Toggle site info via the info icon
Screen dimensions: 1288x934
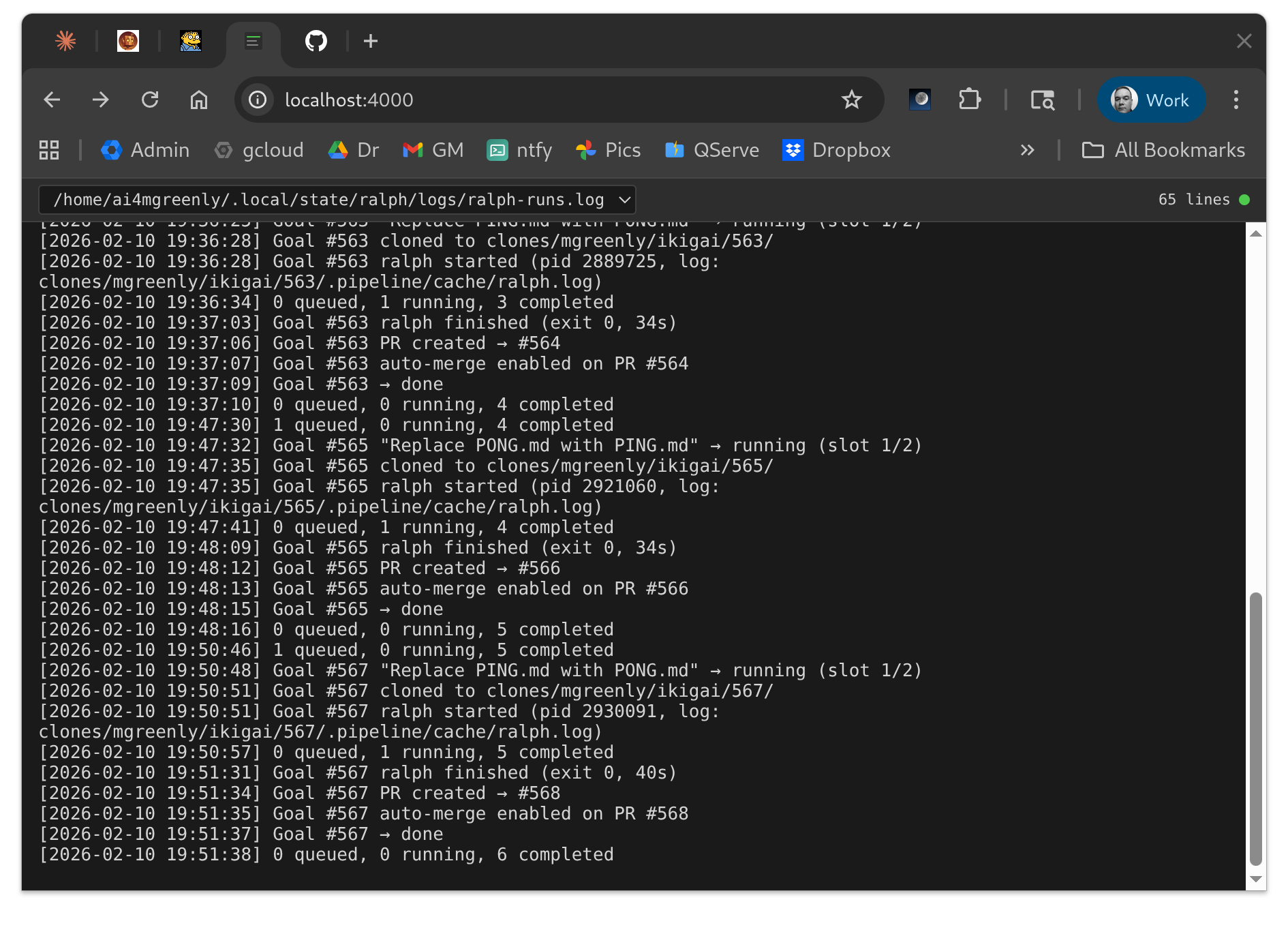[257, 100]
